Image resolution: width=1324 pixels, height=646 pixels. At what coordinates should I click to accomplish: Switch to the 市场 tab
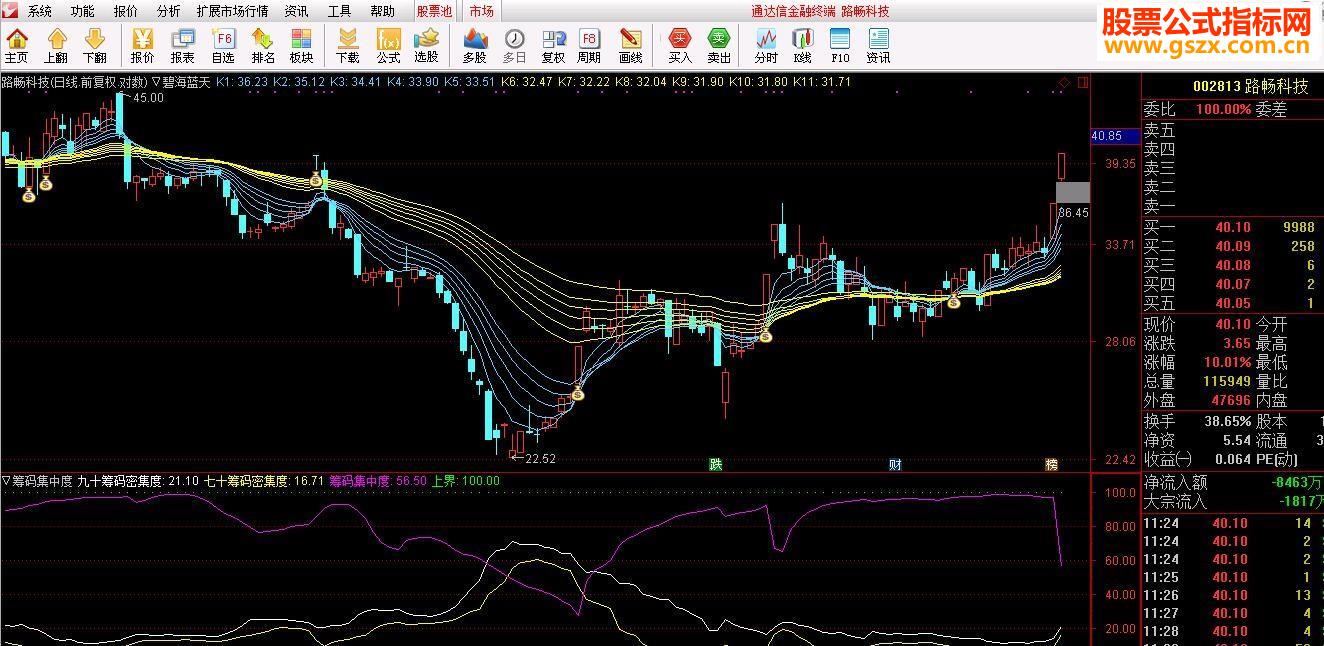(481, 12)
